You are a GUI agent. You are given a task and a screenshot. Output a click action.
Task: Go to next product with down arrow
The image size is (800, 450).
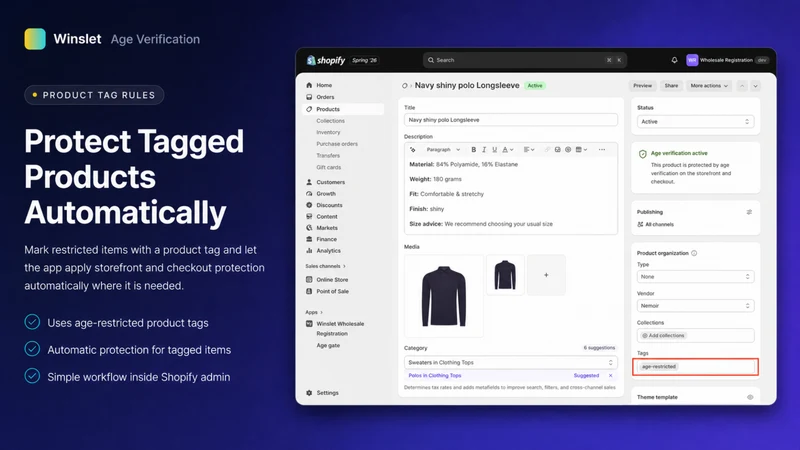[x=756, y=86]
